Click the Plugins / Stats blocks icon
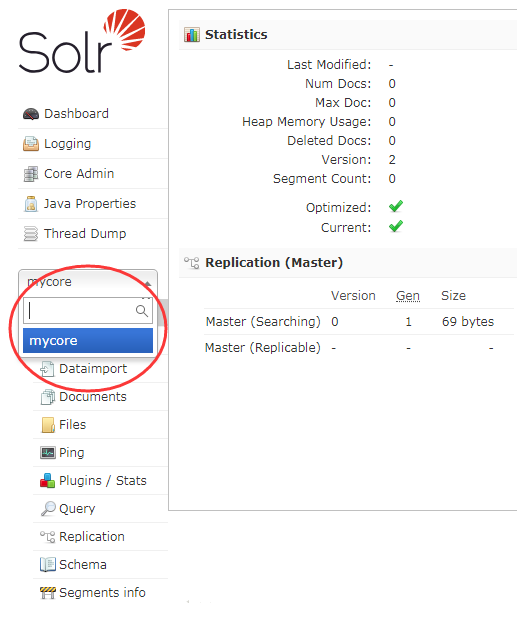The width and height of the screenshot is (517, 628). [x=47, y=481]
